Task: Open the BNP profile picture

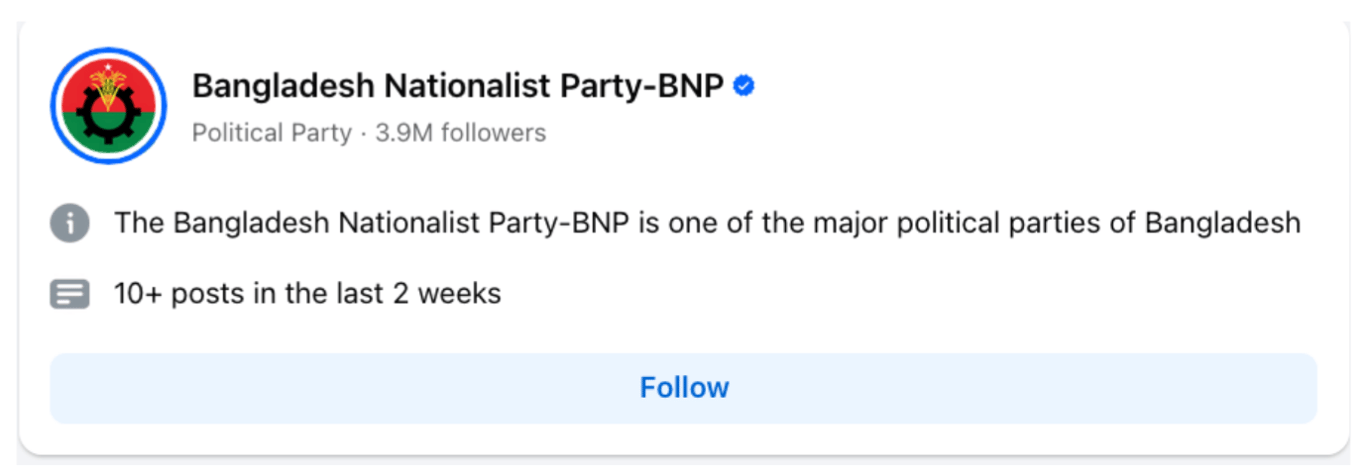Action: [x=108, y=105]
